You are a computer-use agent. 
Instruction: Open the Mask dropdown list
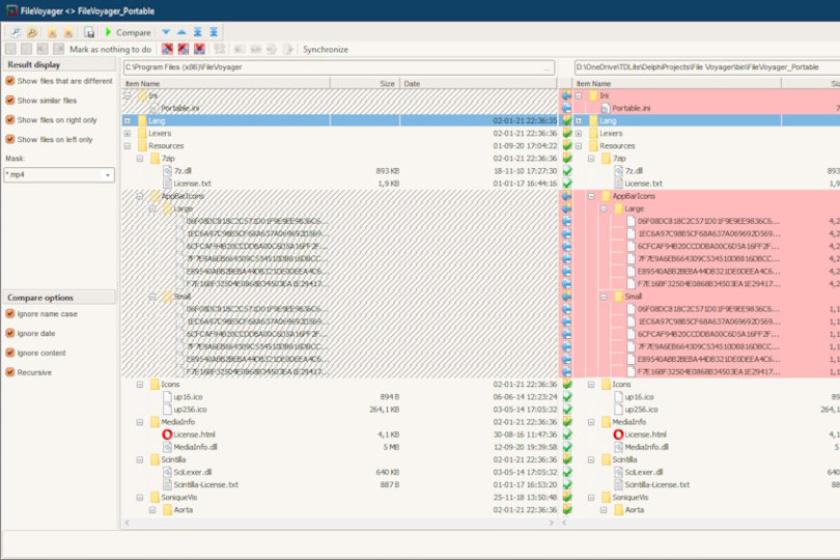click(108, 175)
